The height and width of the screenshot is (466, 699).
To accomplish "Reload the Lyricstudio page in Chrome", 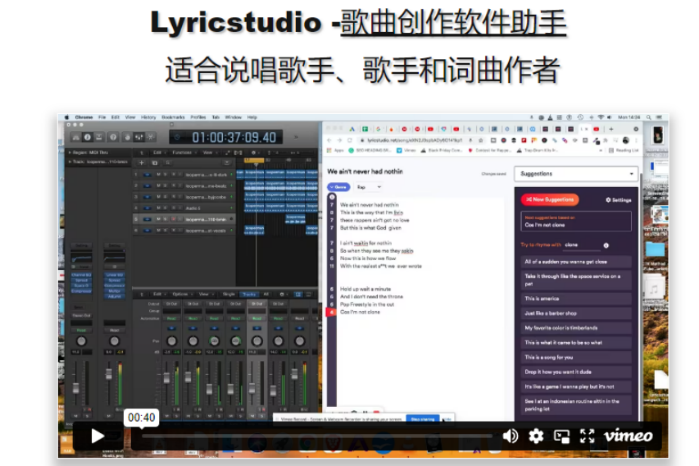I will [x=350, y=140].
